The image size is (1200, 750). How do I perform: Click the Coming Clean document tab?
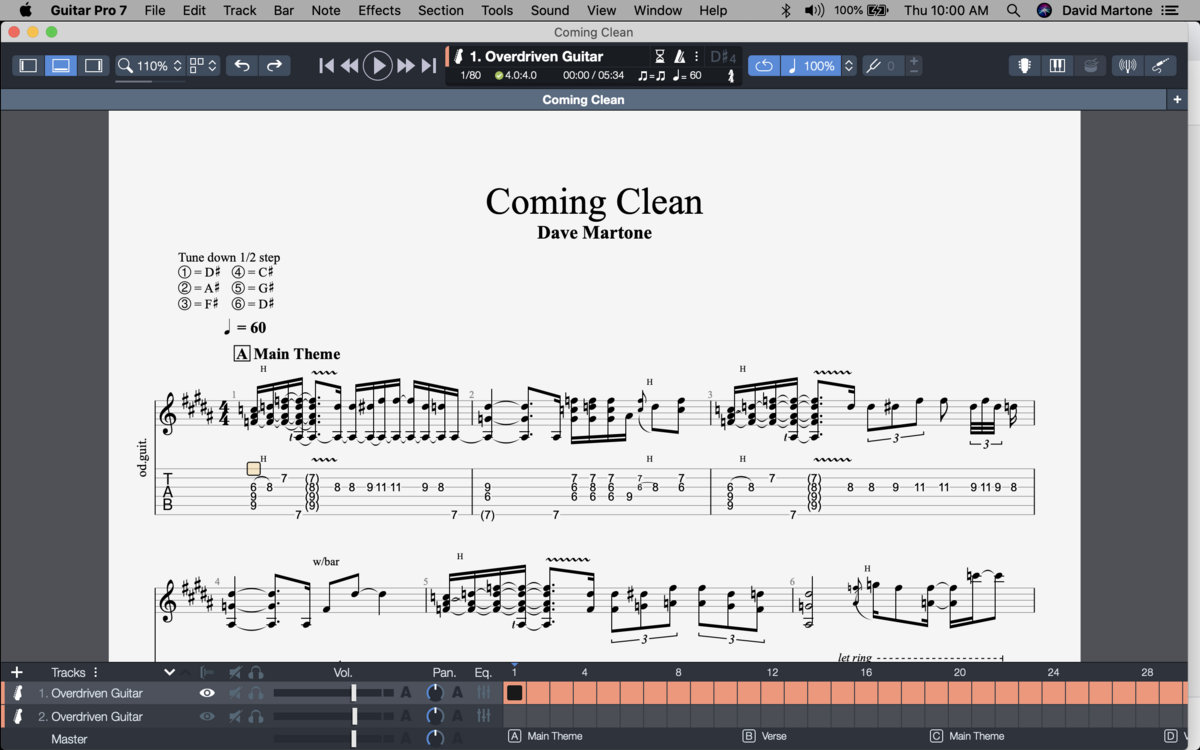[583, 100]
